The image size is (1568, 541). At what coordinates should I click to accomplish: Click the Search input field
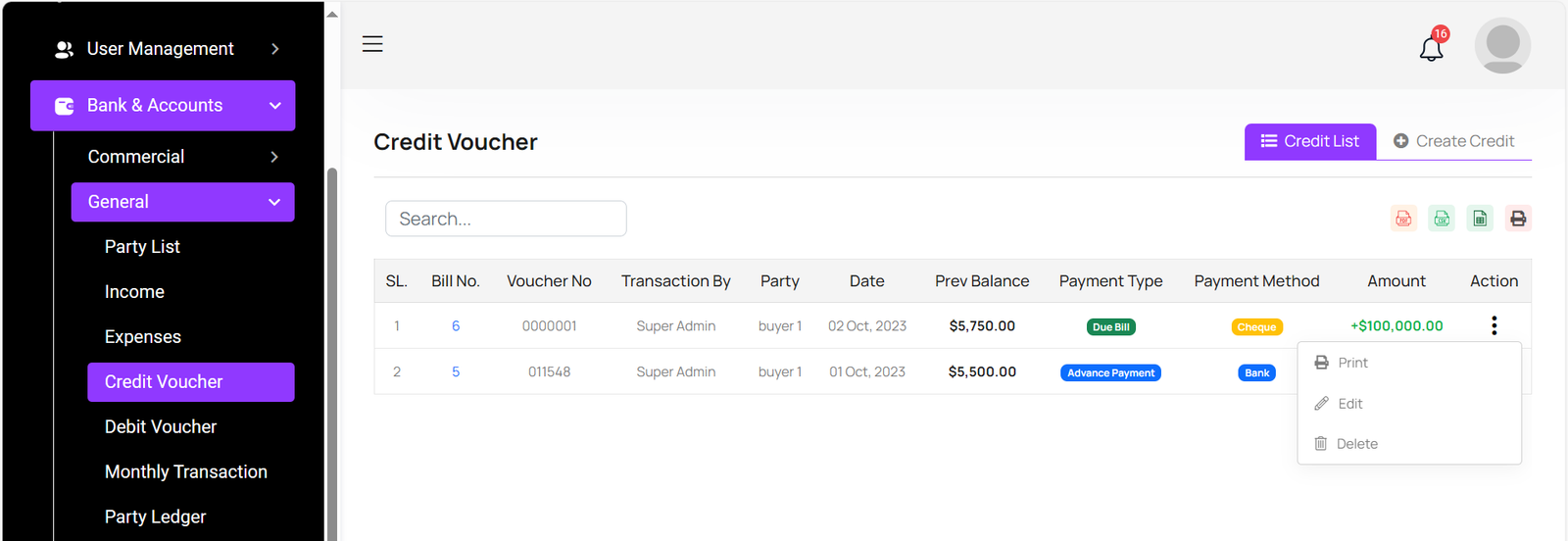(x=506, y=219)
